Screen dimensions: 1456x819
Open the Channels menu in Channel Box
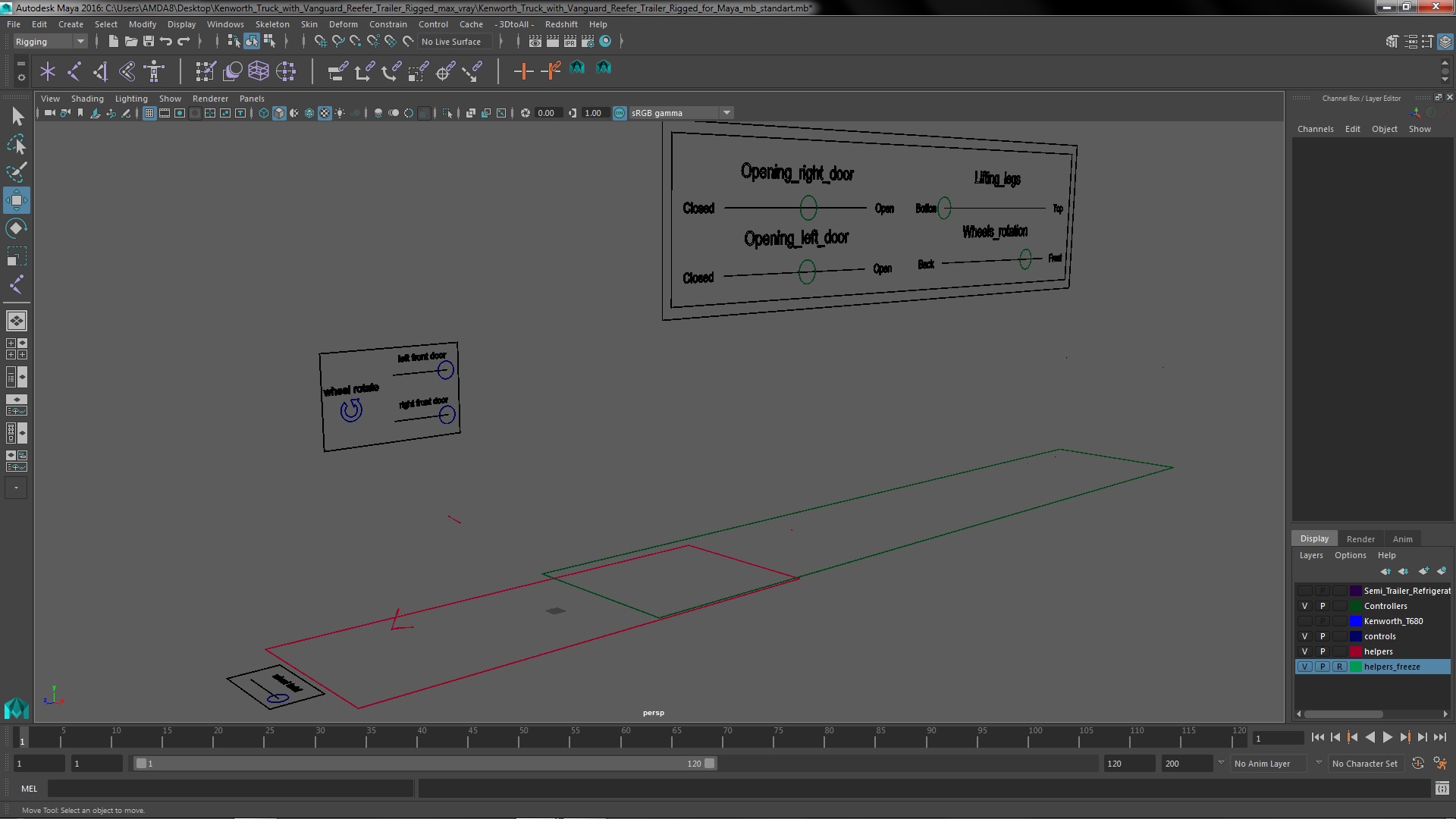pyautogui.click(x=1315, y=129)
